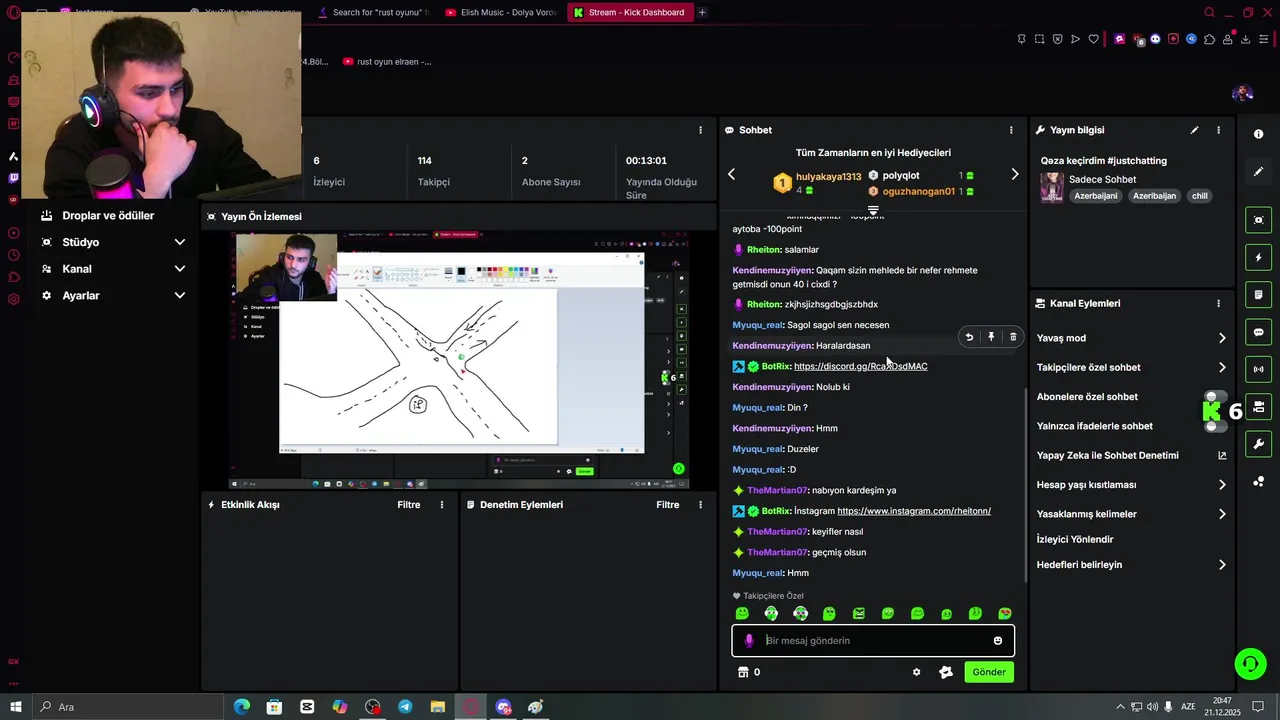Viewport: 1280px width, 720px height.
Task: Collapse the gift leaderboard handle
Action: 873,211
